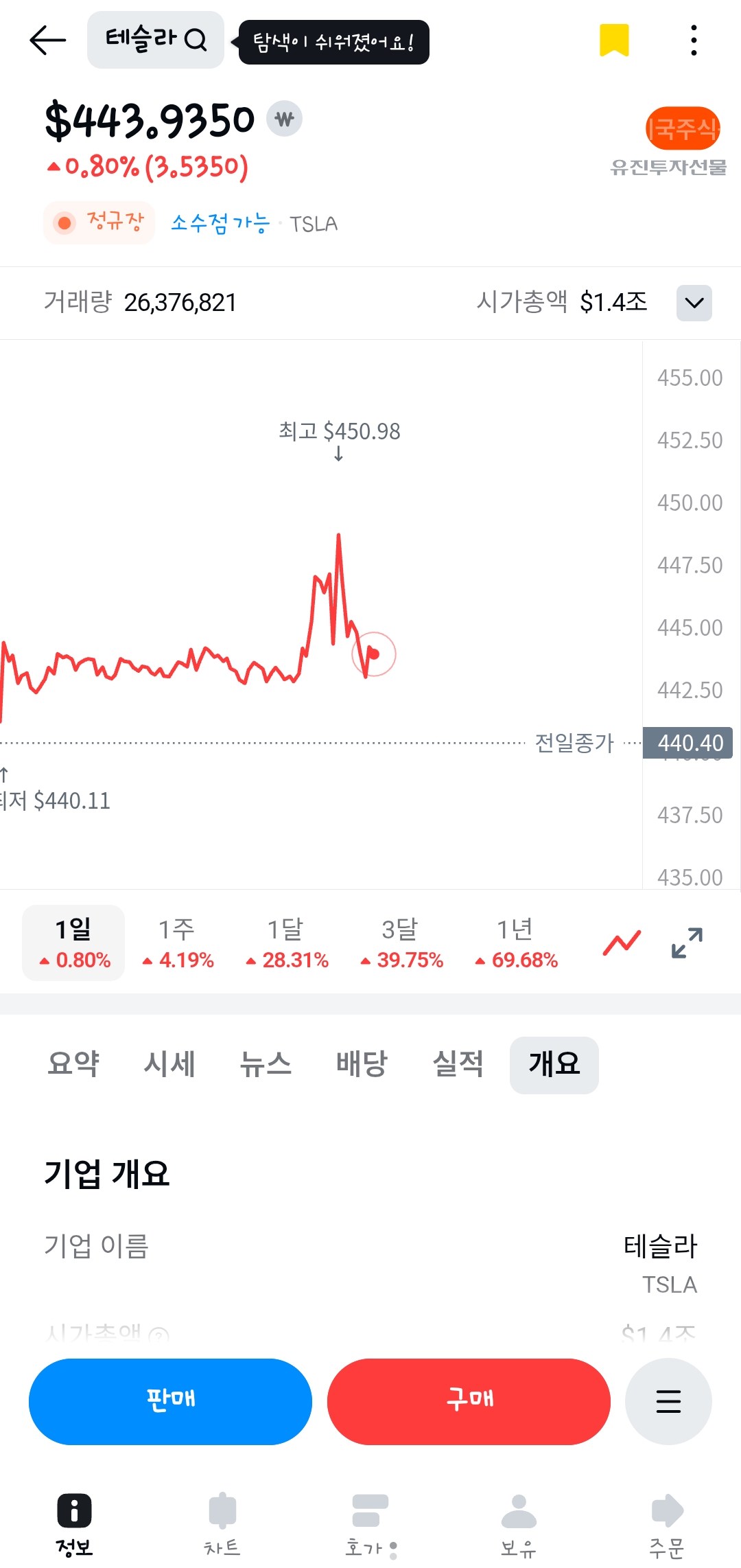Screen dimensions: 741x1568
Task: Open the 테슬라 search field
Action: pos(156,40)
